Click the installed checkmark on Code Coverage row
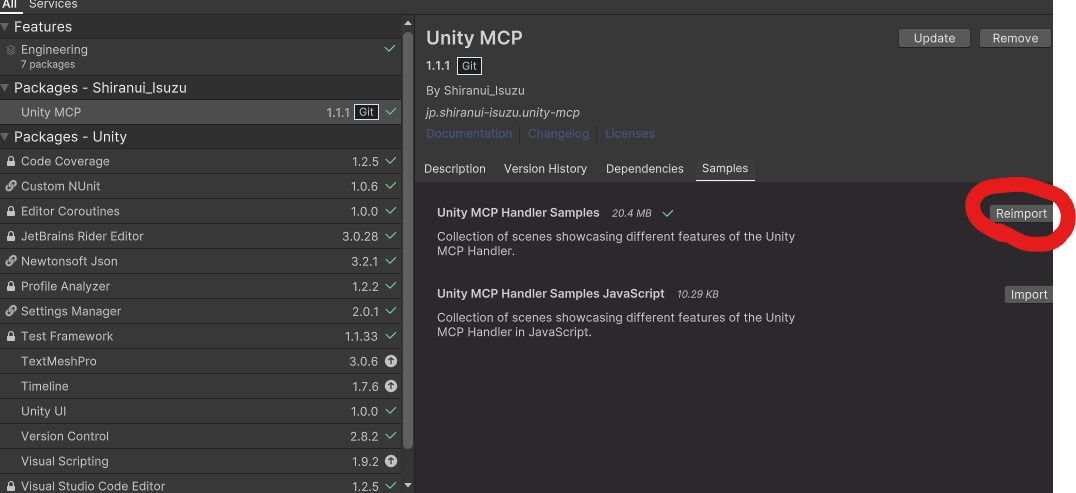 (x=391, y=161)
